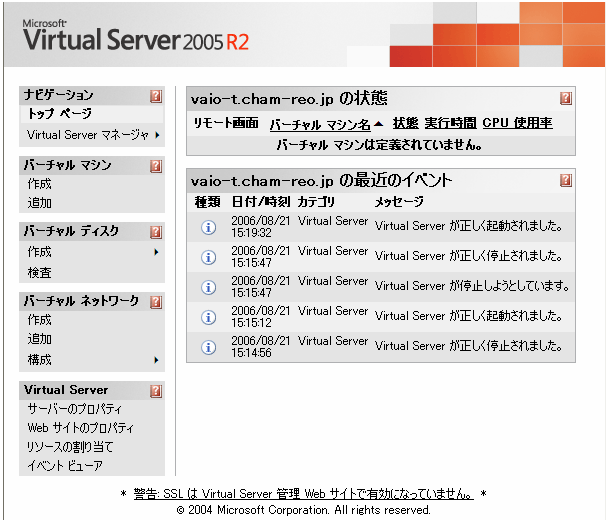Select 検査 under バーチャル ディスク
The width and height of the screenshot is (610, 520).
(39, 273)
